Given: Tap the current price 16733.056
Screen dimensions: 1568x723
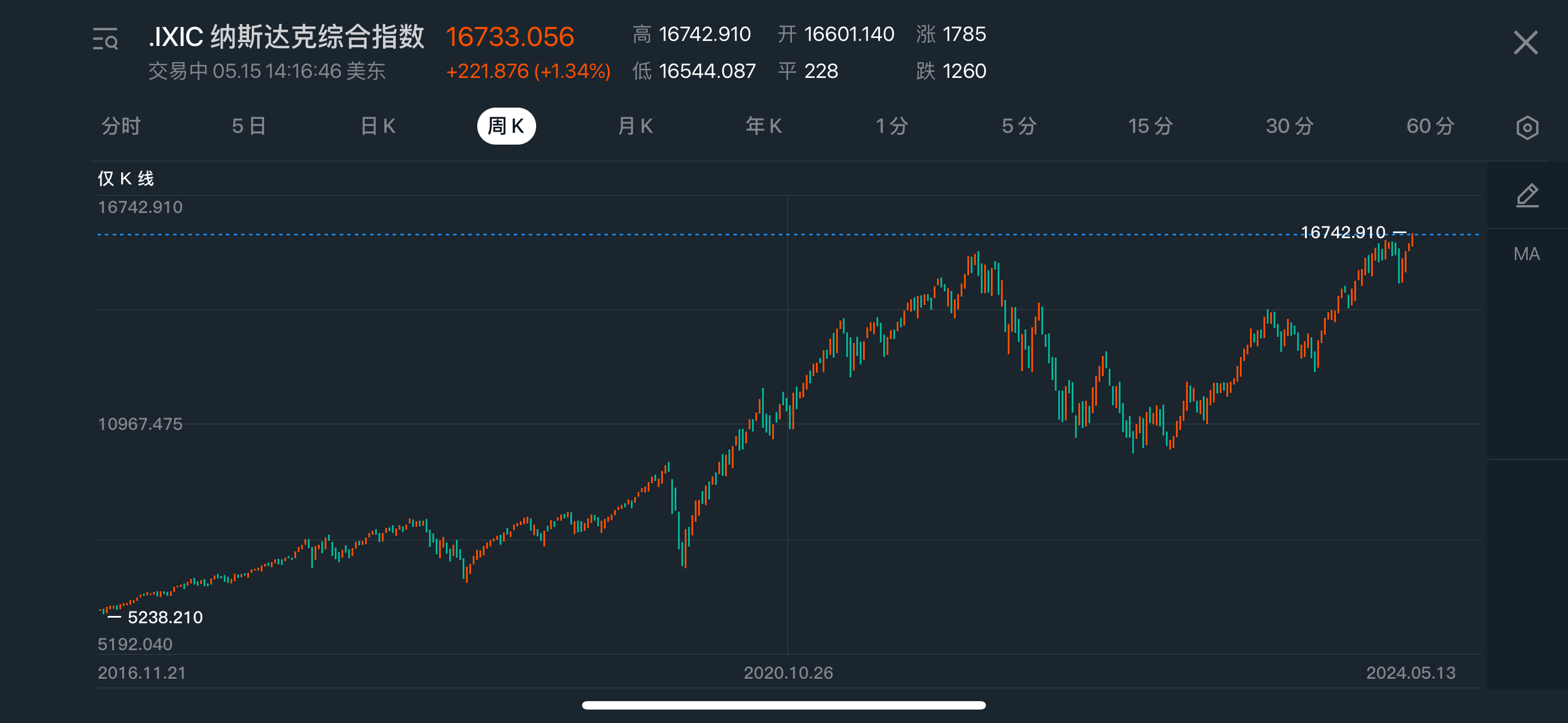Looking at the screenshot, I should pyautogui.click(x=510, y=36).
